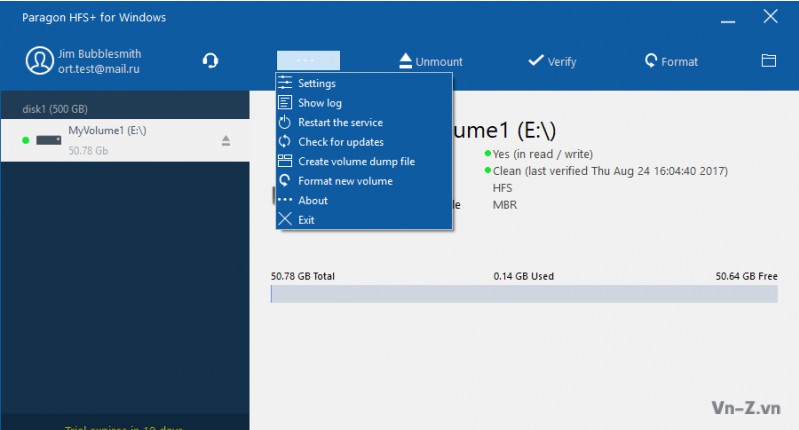Image resolution: width=799 pixels, height=430 pixels.
Task: Select MyVolume1 (E:\) in the sidebar
Action: pos(125,140)
